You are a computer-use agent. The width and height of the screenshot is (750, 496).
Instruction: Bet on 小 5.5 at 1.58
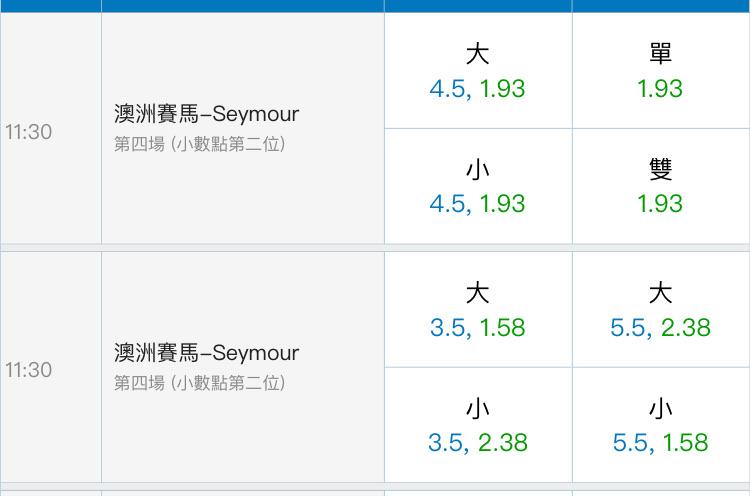661,425
